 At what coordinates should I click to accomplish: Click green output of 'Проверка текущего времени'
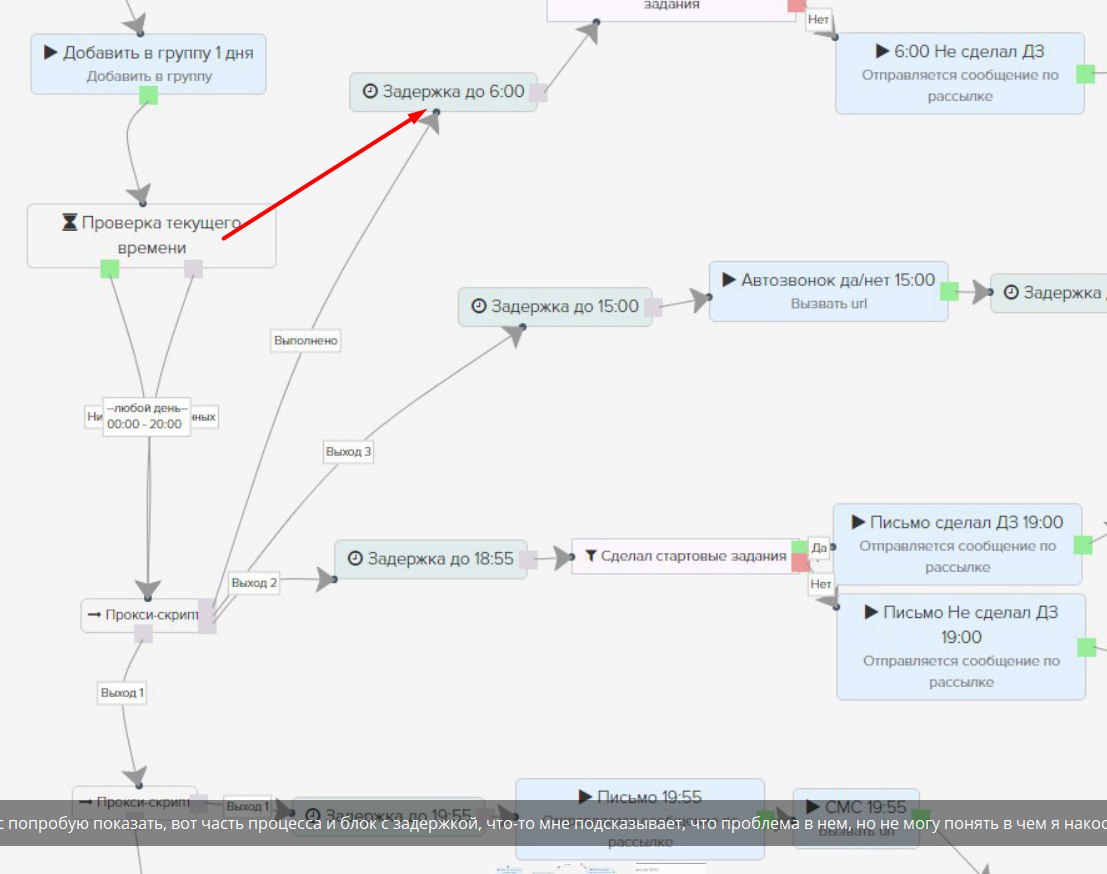tap(109, 269)
